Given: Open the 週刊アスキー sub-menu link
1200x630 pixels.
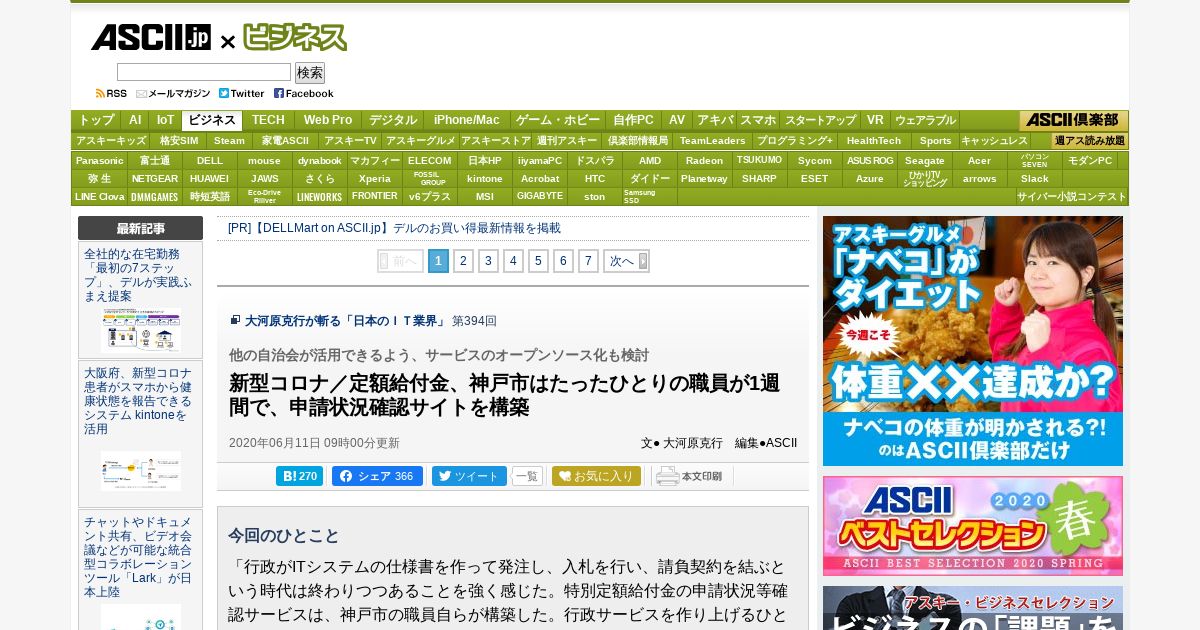Looking at the screenshot, I should click(x=566, y=141).
